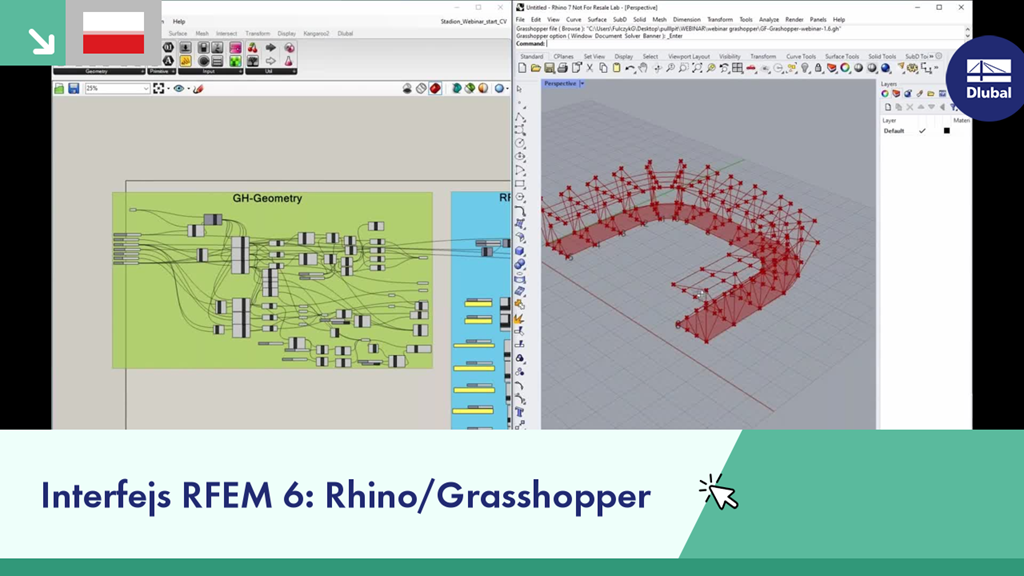Select the arrow pointer tool in Rhino sidebar
The width and height of the screenshot is (1024, 576).
tap(520, 89)
